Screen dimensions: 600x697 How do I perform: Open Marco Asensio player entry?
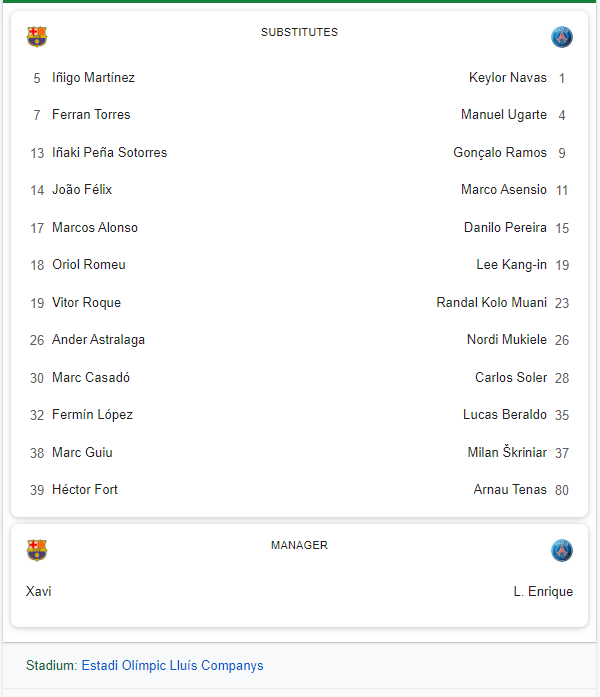[x=504, y=190]
